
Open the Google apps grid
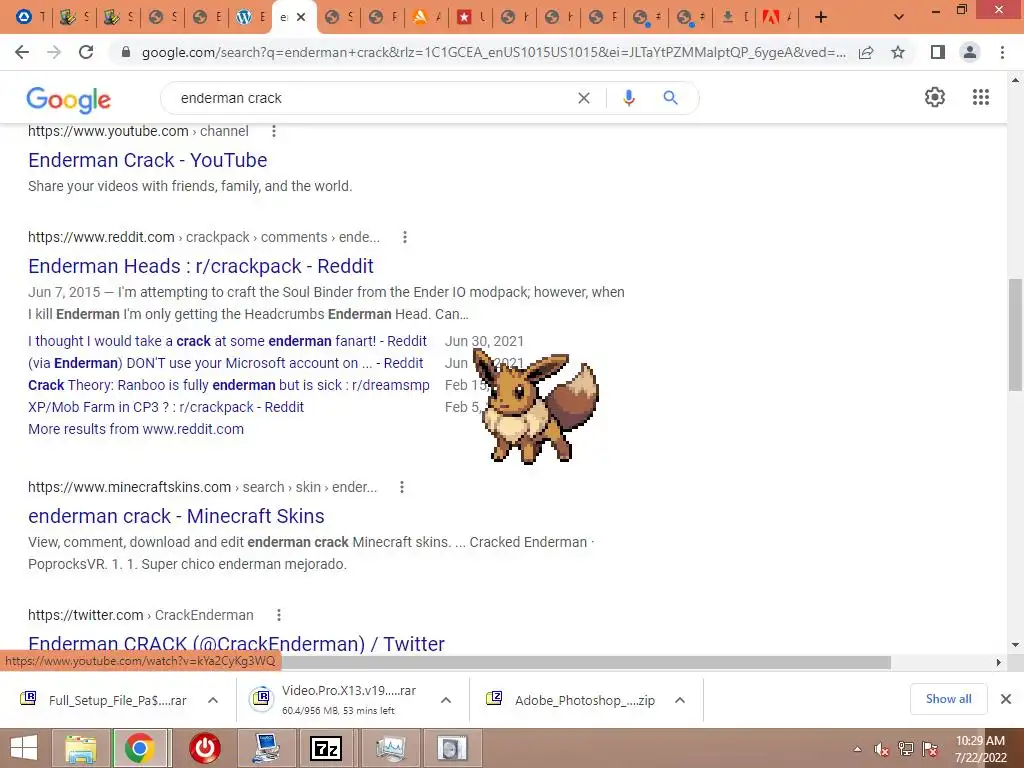coord(981,97)
